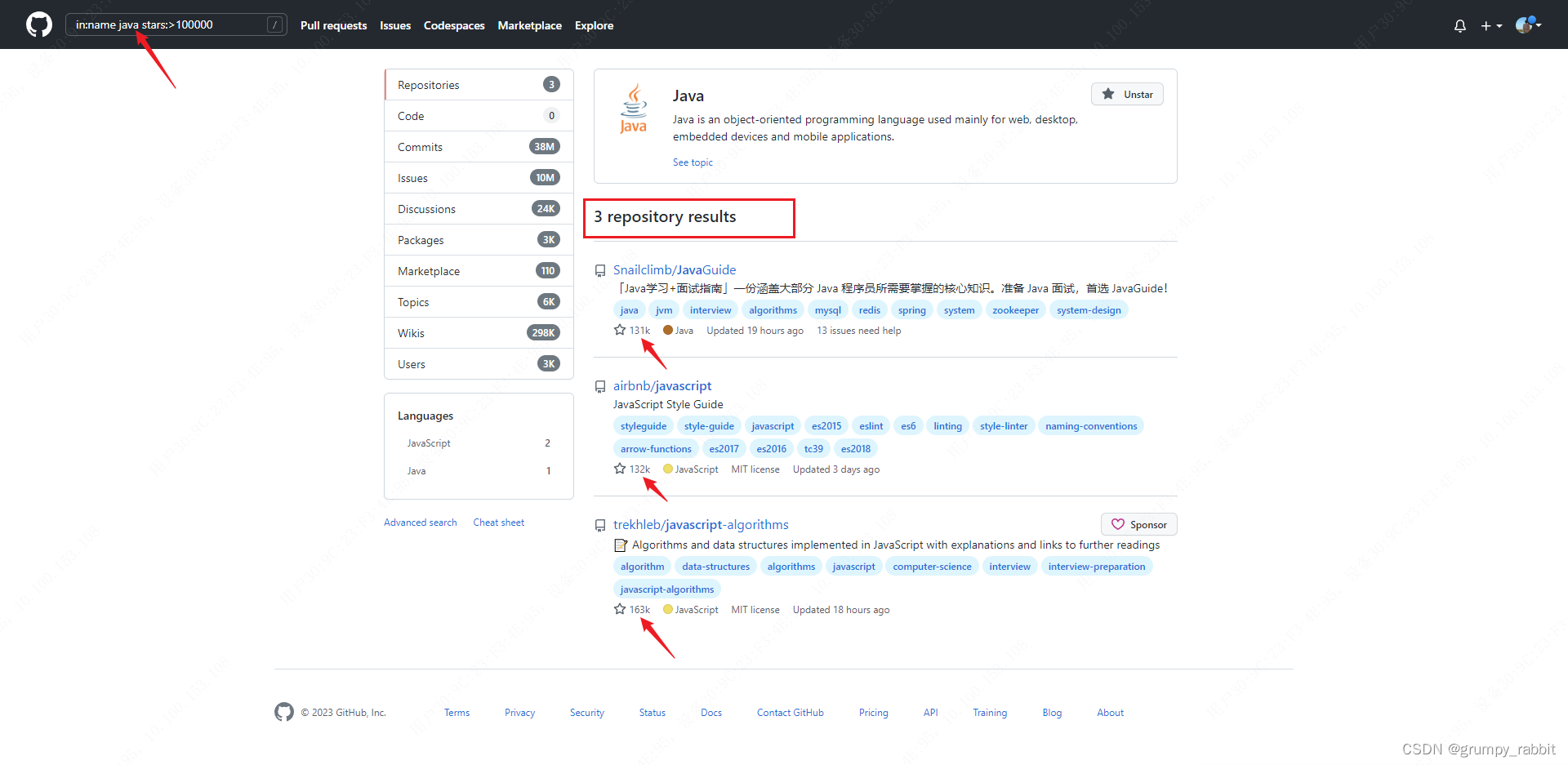
Task: Open 13 issues need help link
Action: click(x=859, y=331)
